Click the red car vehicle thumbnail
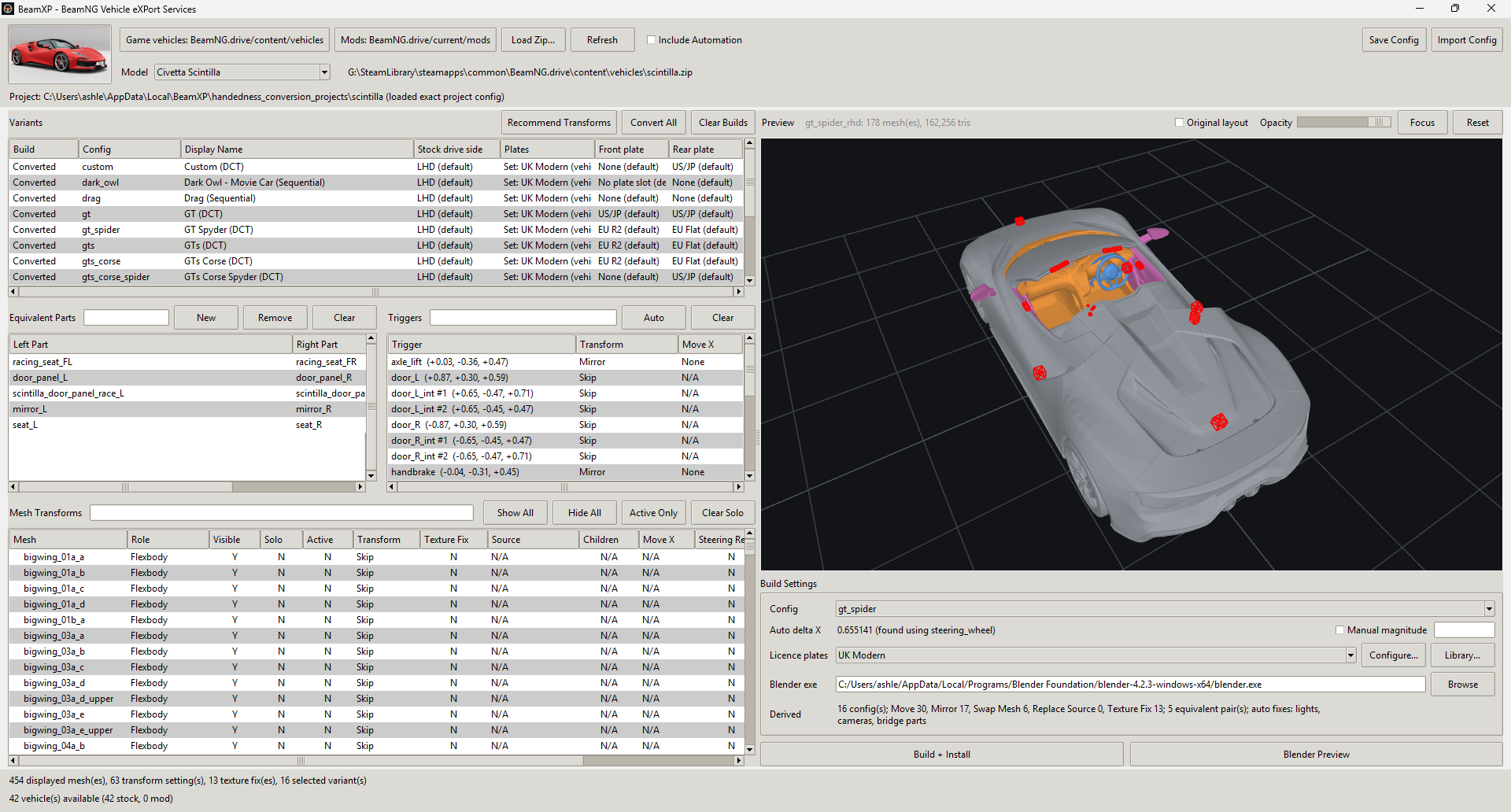The width and height of the screenshot is (1511, 812). pyautogui.click(x=60, y=54)
